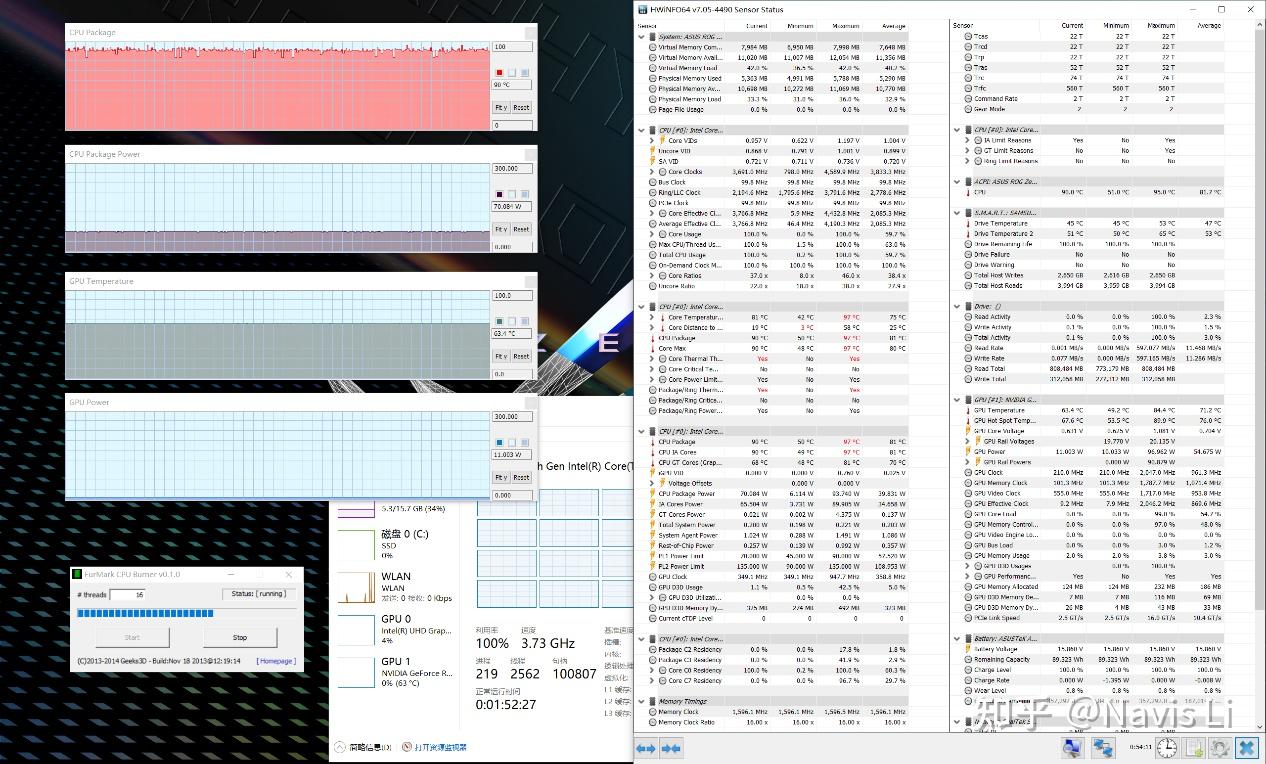Click the dark purple swatch in CPU Package Power graph
The image size is (1266, 764).
(x=499, y=194)
